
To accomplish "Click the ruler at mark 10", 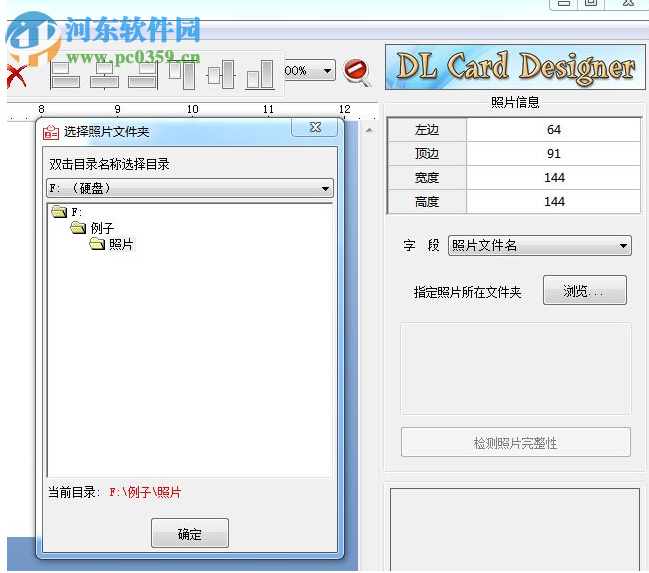I will coord(192,109).
